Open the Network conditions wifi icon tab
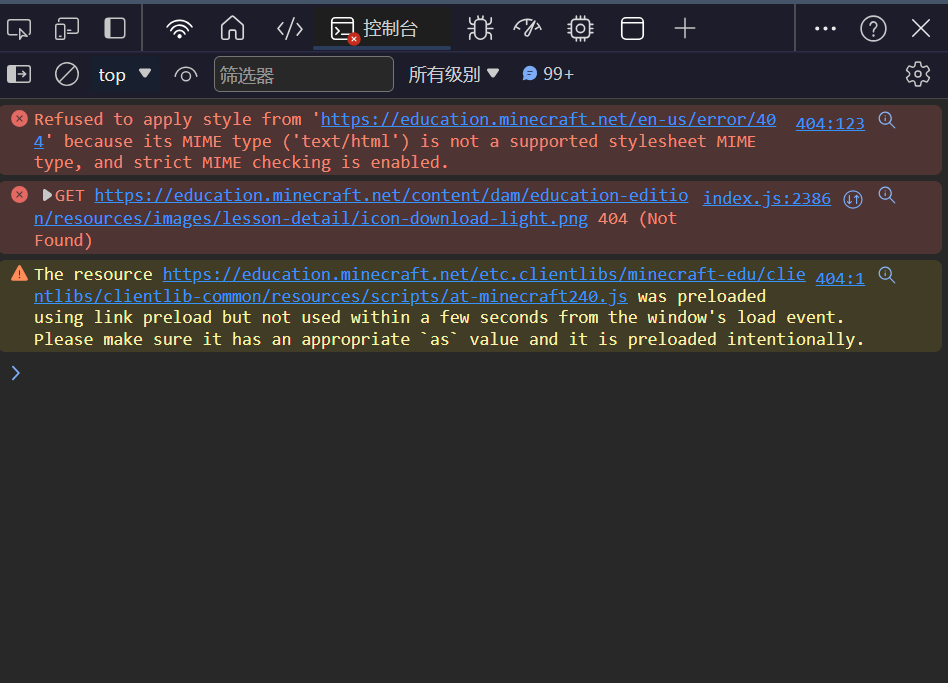This screenshot has height=683, width=948. (179, 29)
